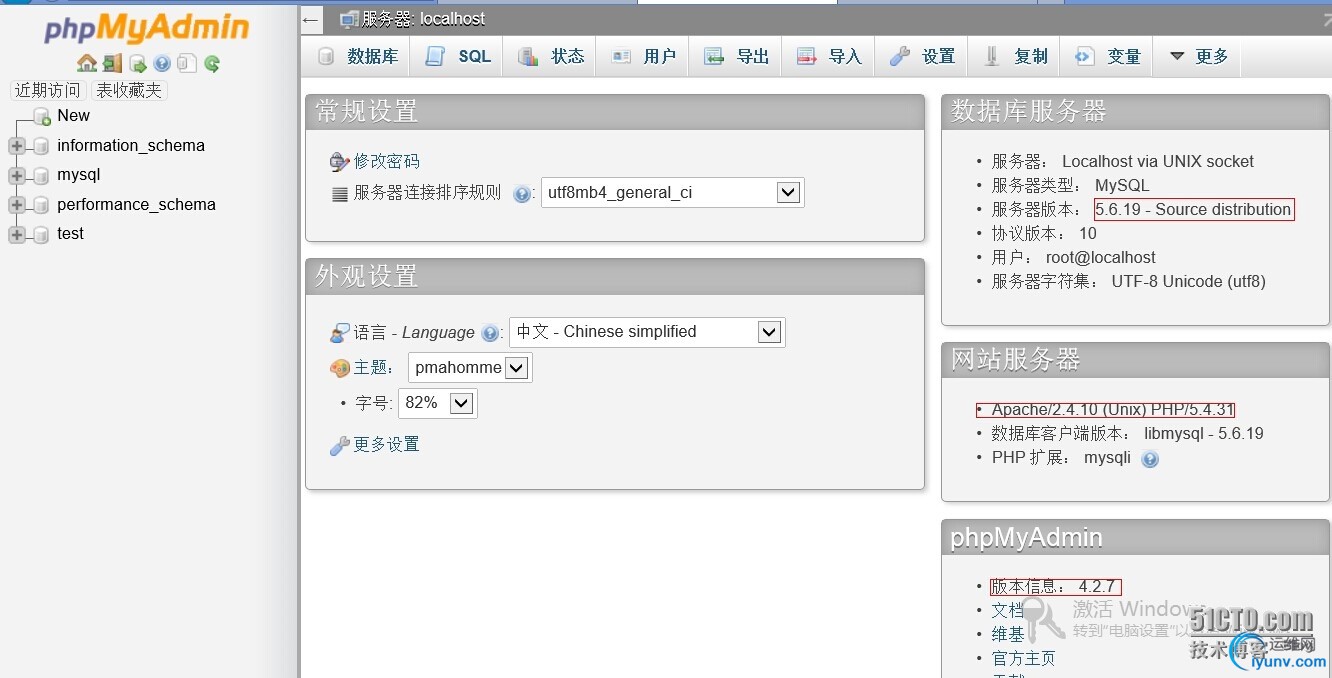Open the 更多 dropdown in top menu
Screen dimensions: 1332x678
coord(1197,57)
